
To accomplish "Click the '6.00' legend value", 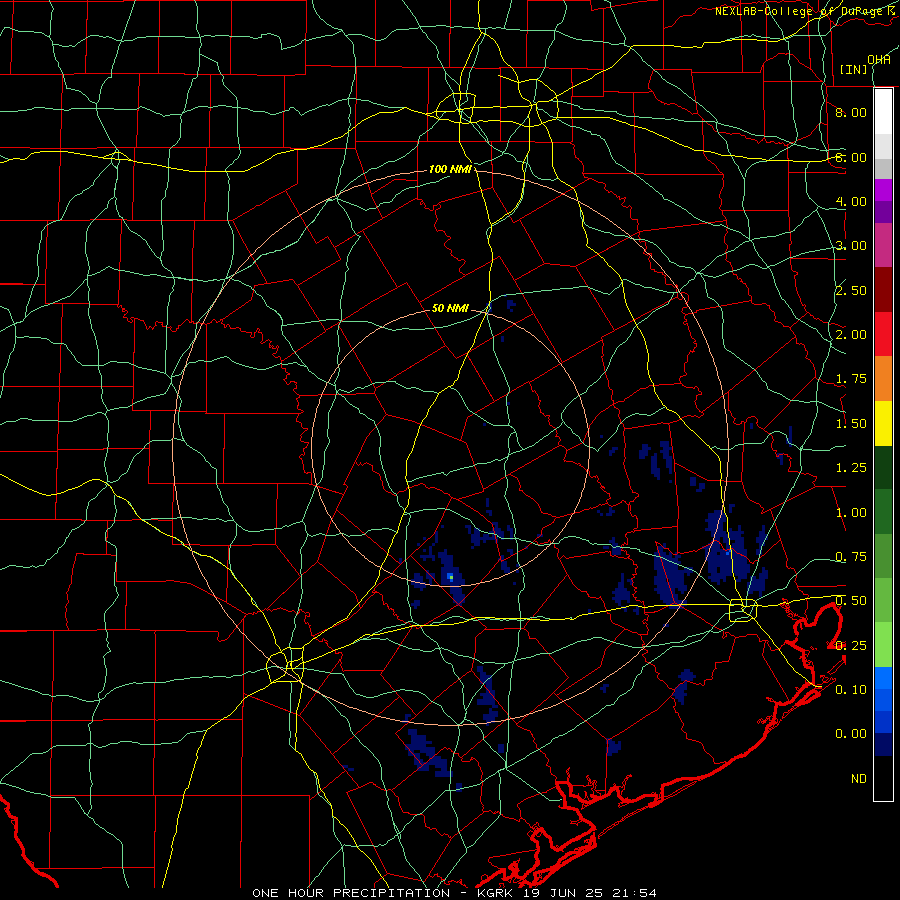I will (x=851, y=157).
